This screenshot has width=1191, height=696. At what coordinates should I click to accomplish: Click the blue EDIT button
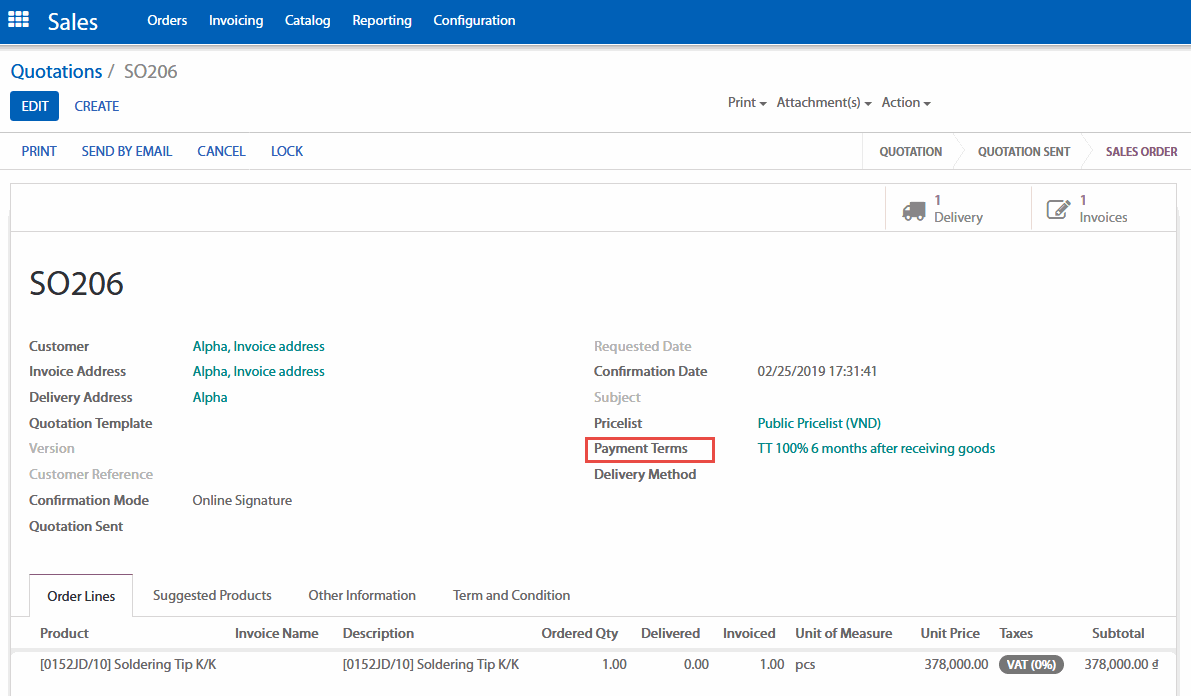point(35,106)
